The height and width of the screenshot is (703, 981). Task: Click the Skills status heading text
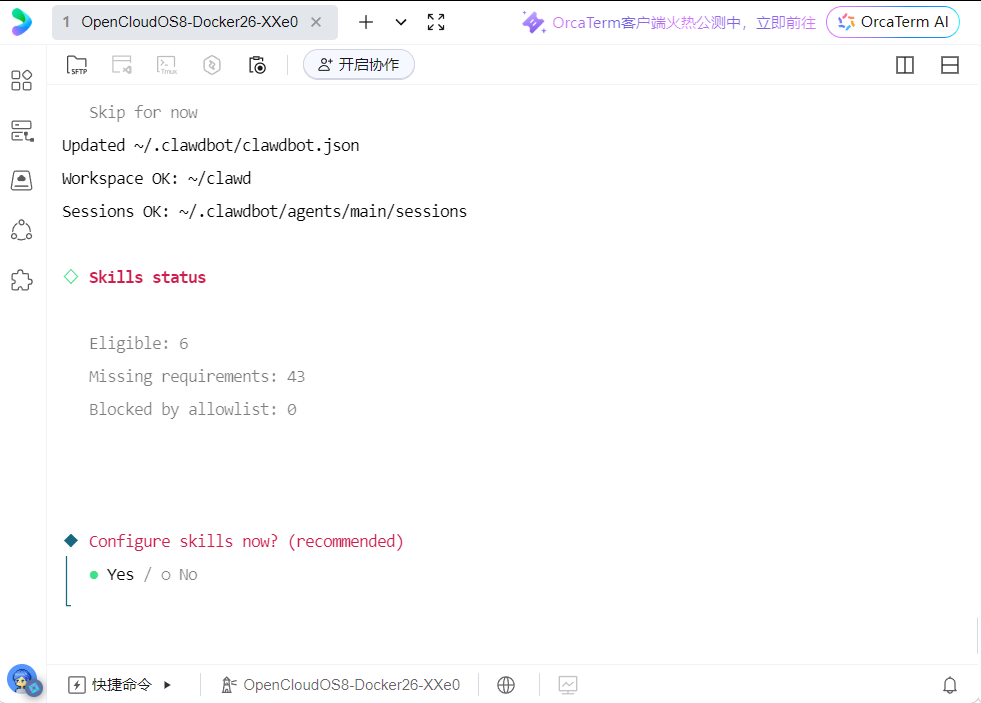tap(147, 277)
